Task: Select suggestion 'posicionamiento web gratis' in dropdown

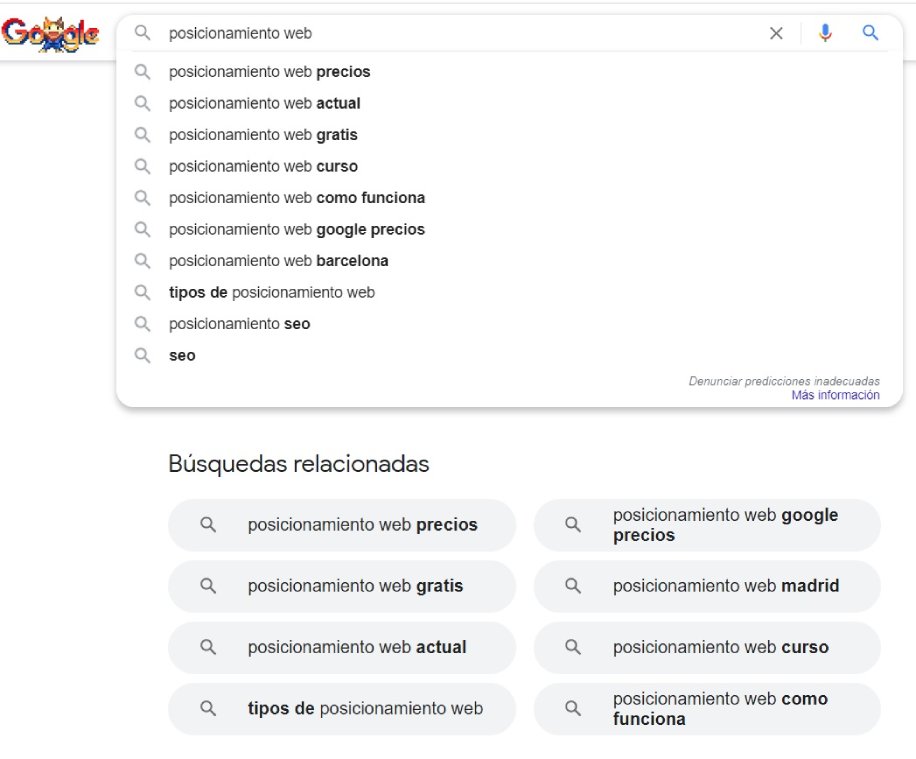Action: (509, 135)
